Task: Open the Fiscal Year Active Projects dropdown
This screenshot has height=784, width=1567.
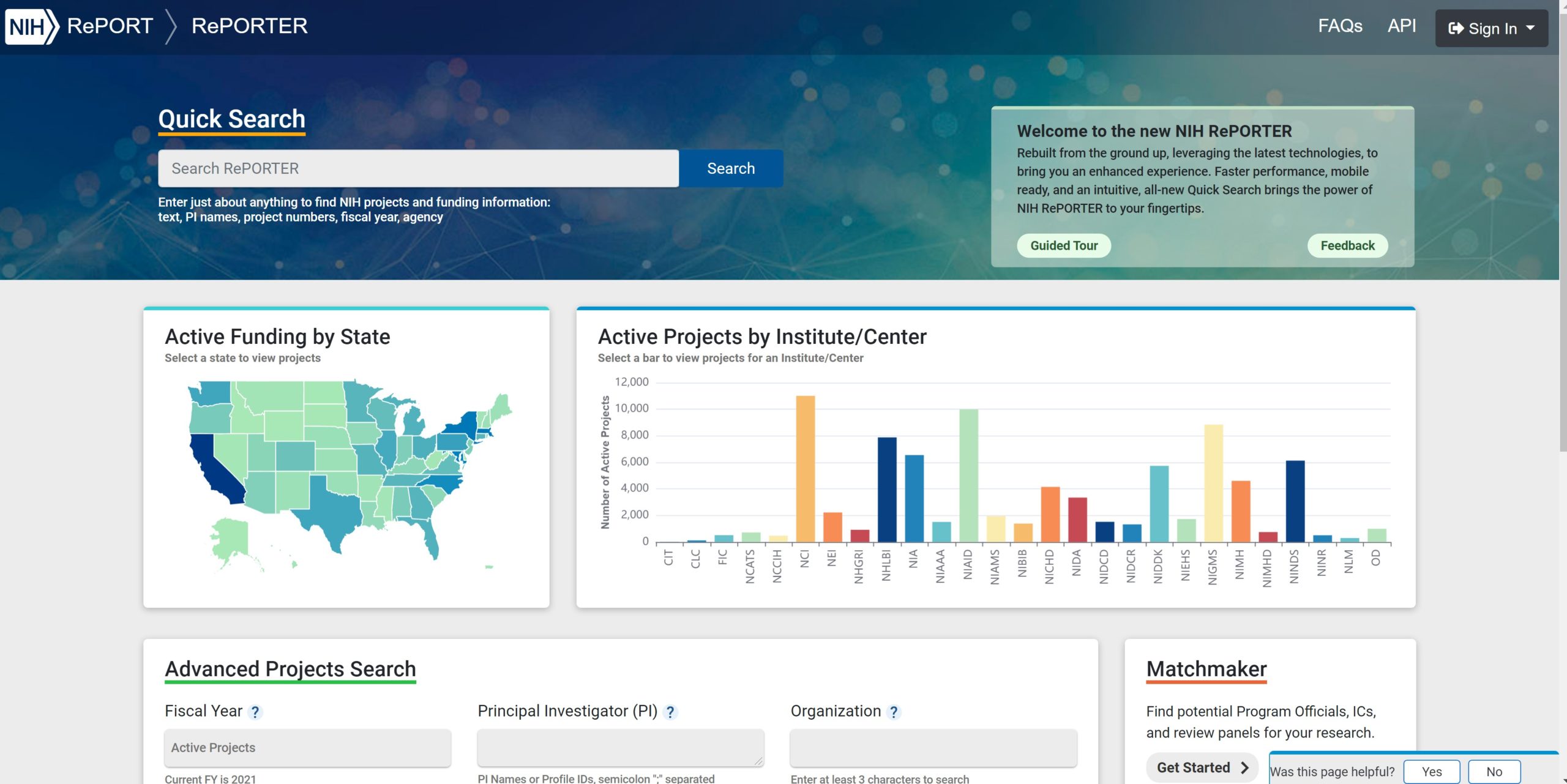Action: click(307, 747)
